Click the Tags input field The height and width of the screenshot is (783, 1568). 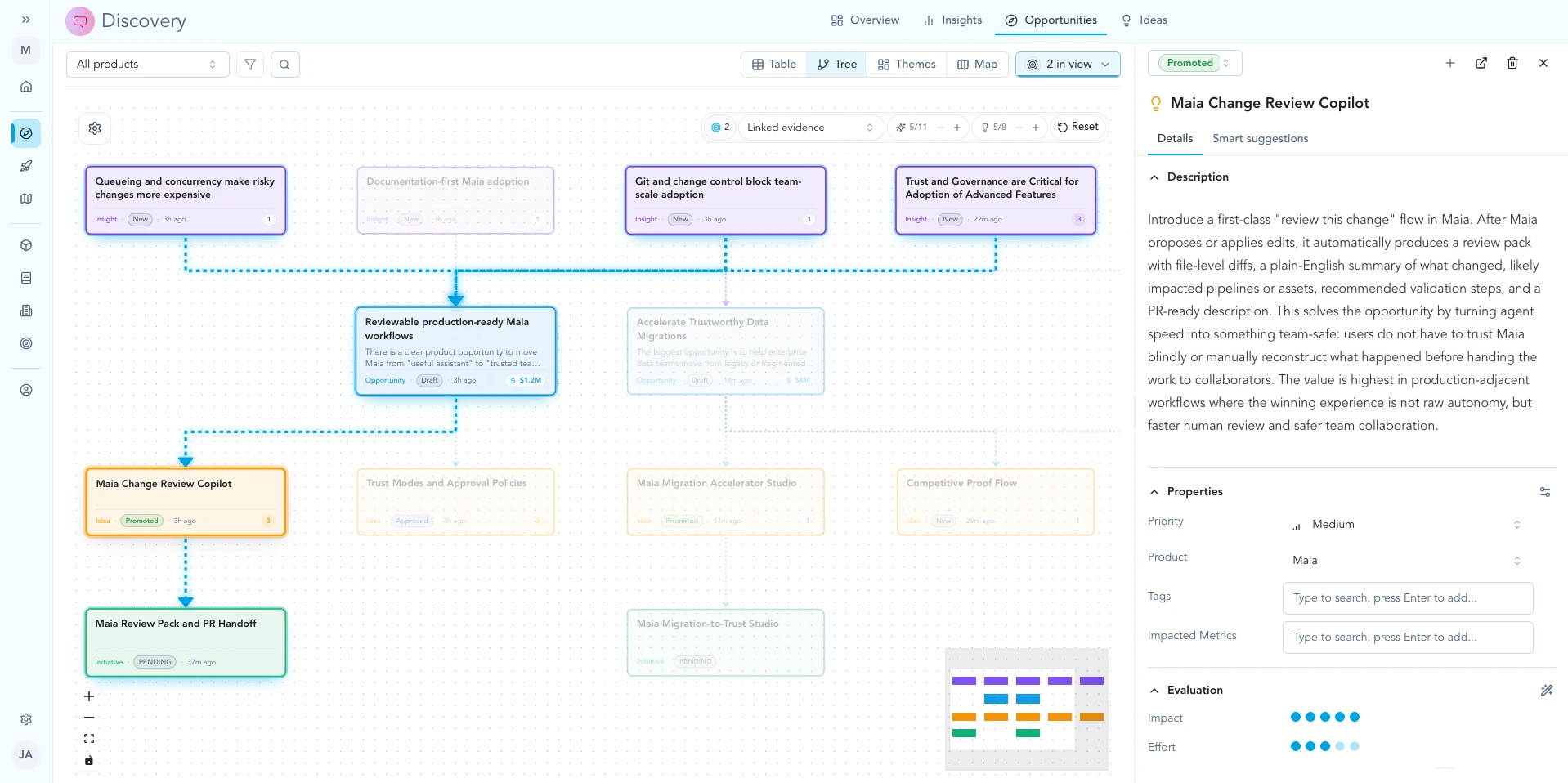(1407, 598)
